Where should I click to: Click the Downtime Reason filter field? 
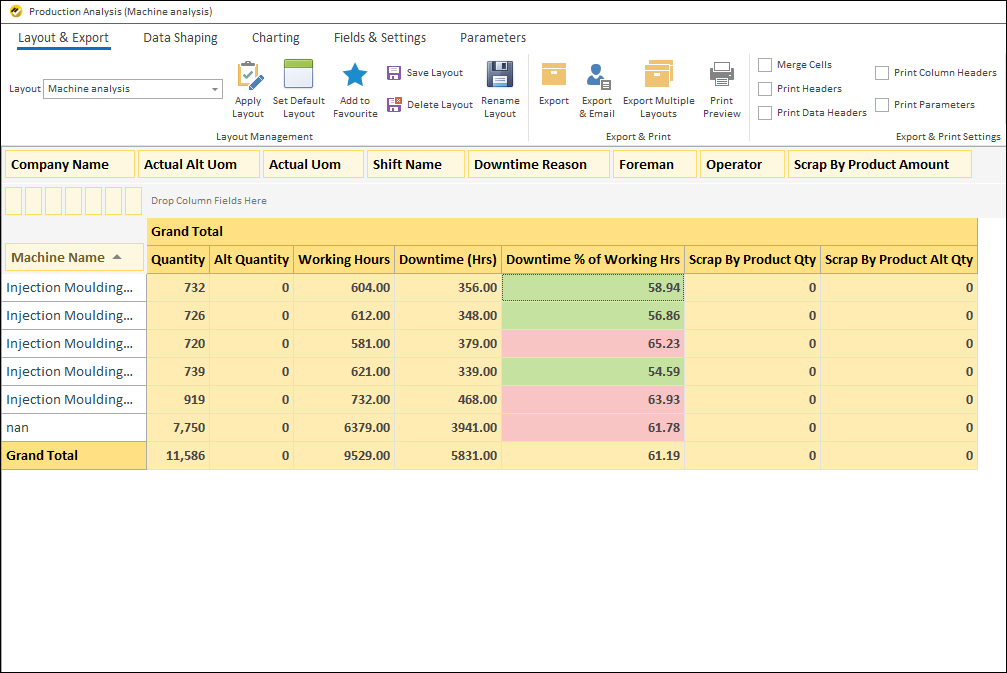538,165
